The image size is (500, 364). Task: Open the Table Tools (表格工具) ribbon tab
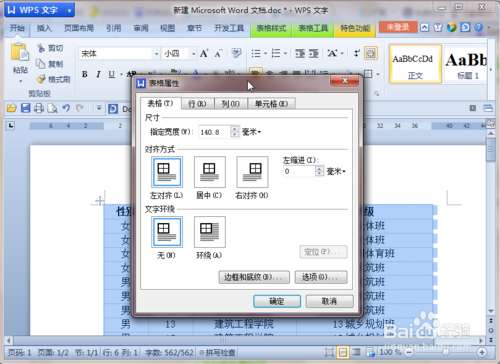(x=313, y=28)
